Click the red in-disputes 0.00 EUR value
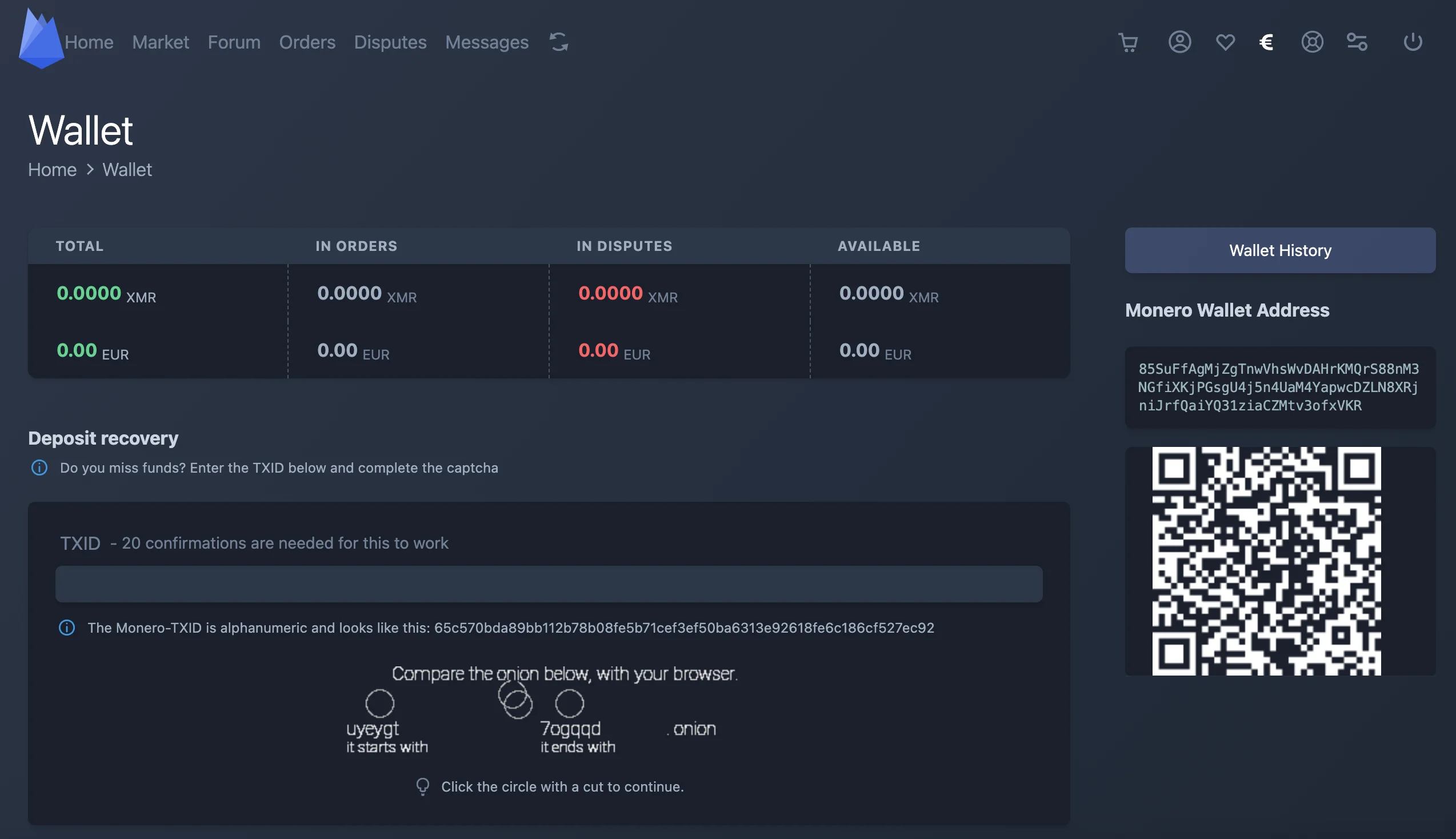Viewport: 1456px width, 839px height. [614, 351]
